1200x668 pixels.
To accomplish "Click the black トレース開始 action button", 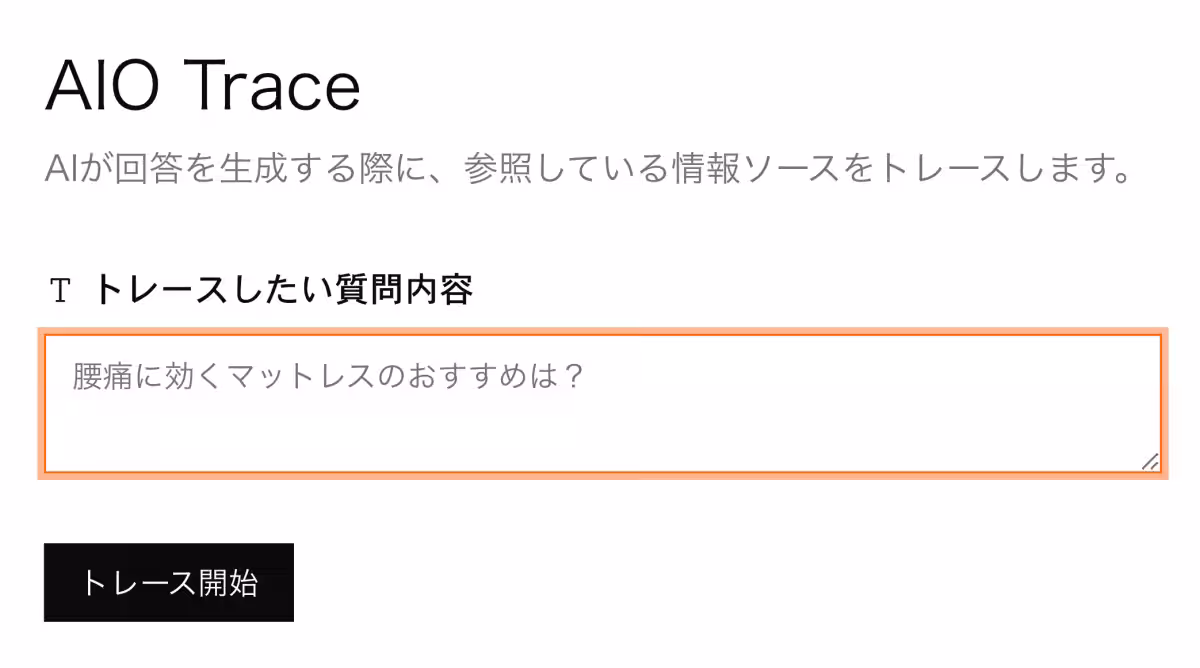I will [167, 583].
